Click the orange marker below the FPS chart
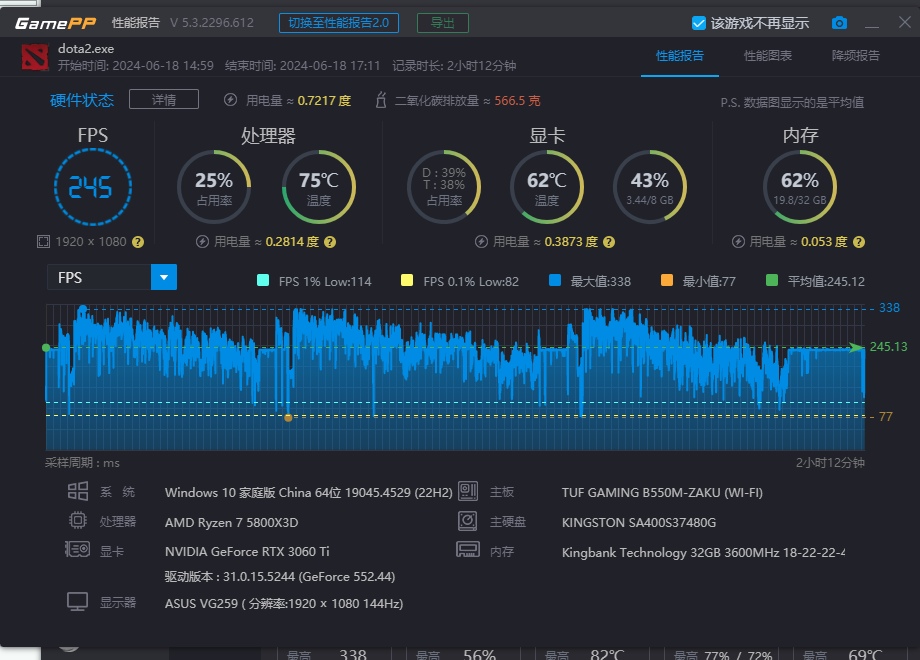 [289, 418]
